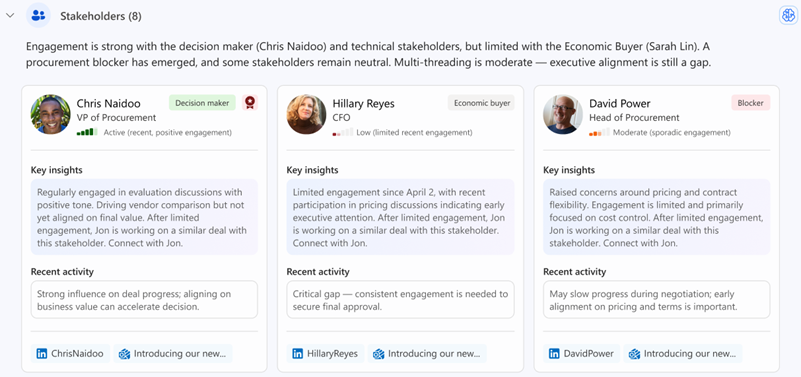Open 'Introducing our new...' link on Chris's card
Viewport: 801px width, 377px height.
coord(173,354)
